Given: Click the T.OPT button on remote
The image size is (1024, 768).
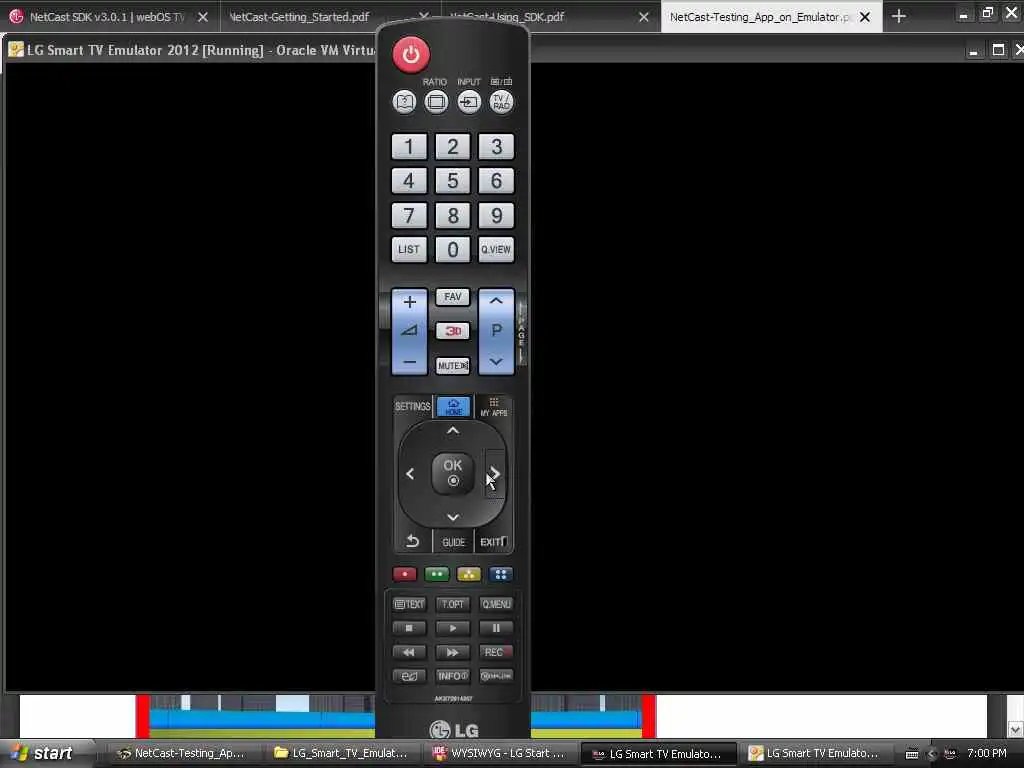Looking at the screenshot, I should (x=453, y=604).
